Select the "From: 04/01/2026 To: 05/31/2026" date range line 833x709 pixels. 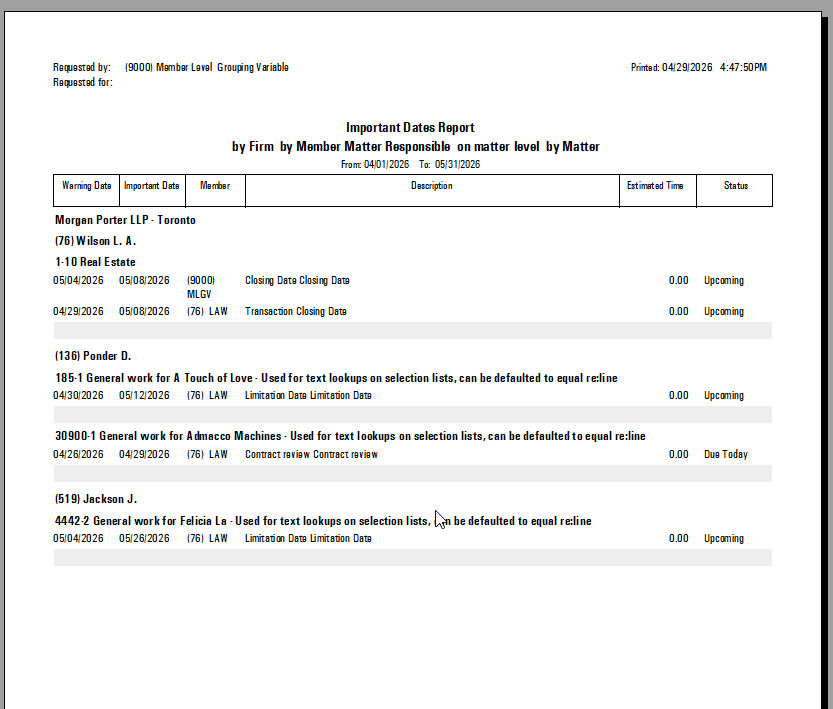(410, 165)
